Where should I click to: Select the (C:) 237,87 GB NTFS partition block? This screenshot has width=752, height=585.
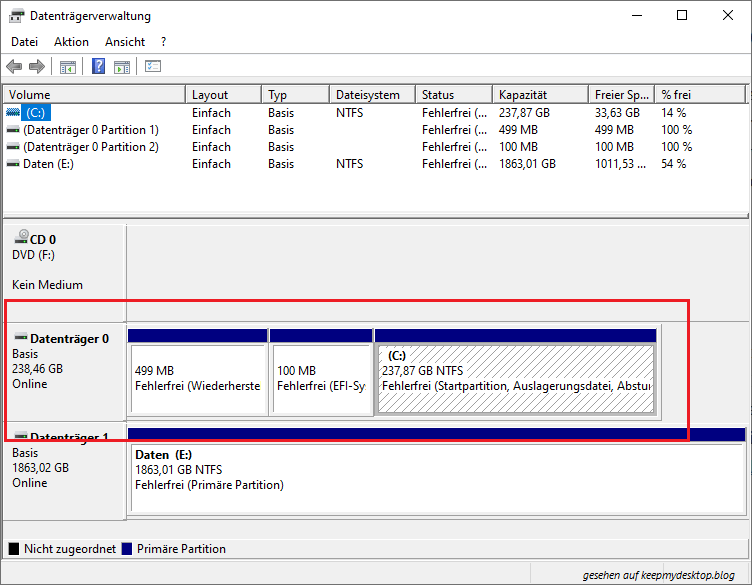coord(515,378)
